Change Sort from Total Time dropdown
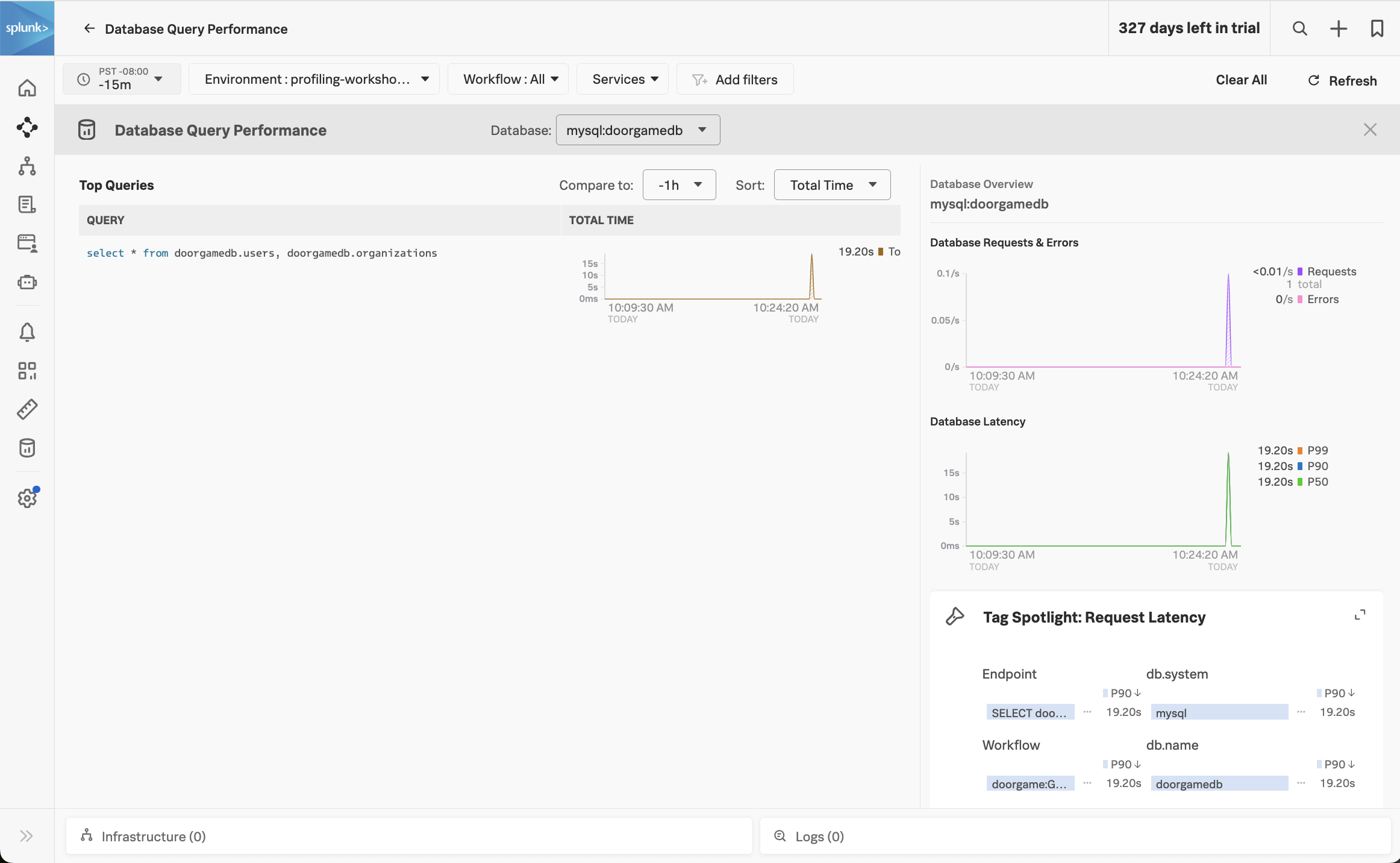The width and height of the screenshot is (1400, 863). point(832,184)
